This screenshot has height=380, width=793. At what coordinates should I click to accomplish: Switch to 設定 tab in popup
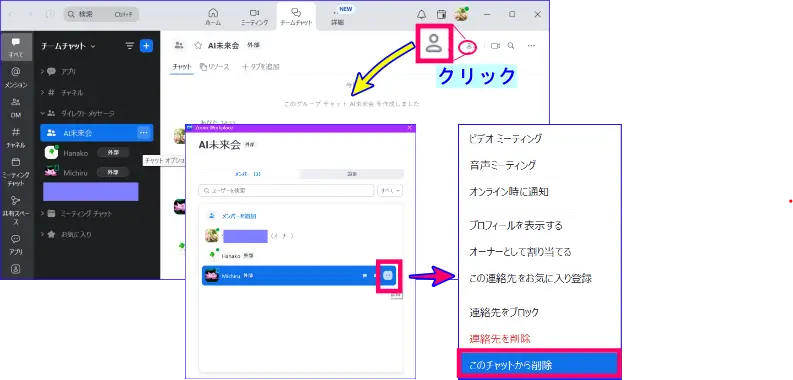(351, 174)
